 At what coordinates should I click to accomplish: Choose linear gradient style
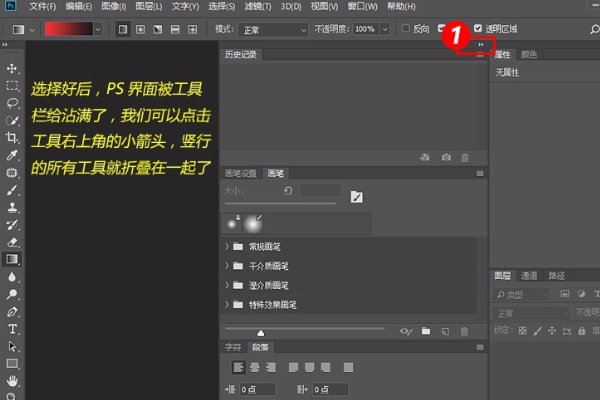[x=123, y=29]
